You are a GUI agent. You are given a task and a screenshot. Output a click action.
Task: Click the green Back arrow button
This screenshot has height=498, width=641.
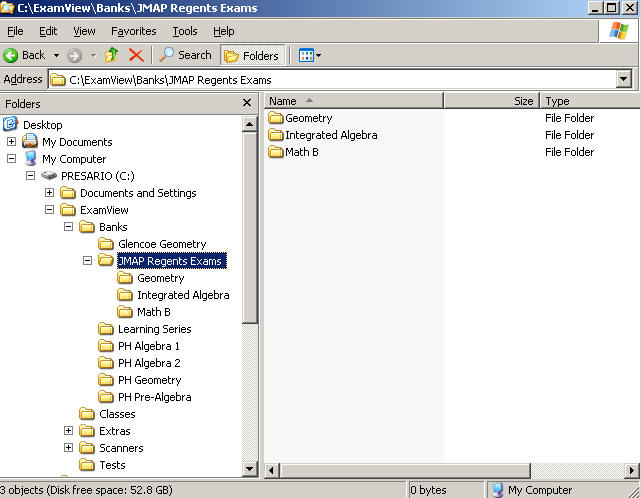coord(11,55)
